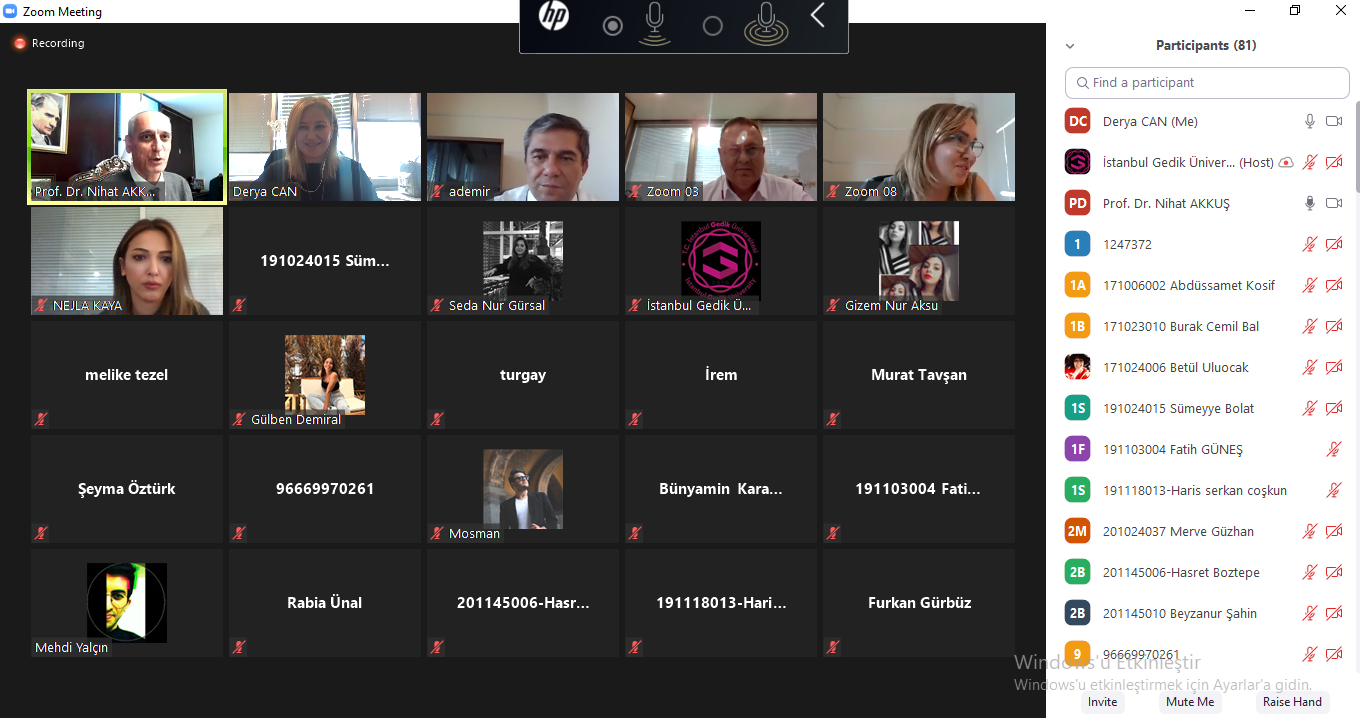Viewport: 1360px width, 718px height.
Task: Click camera-off icon for Beyzanur Şahin
Action: 1334,613
